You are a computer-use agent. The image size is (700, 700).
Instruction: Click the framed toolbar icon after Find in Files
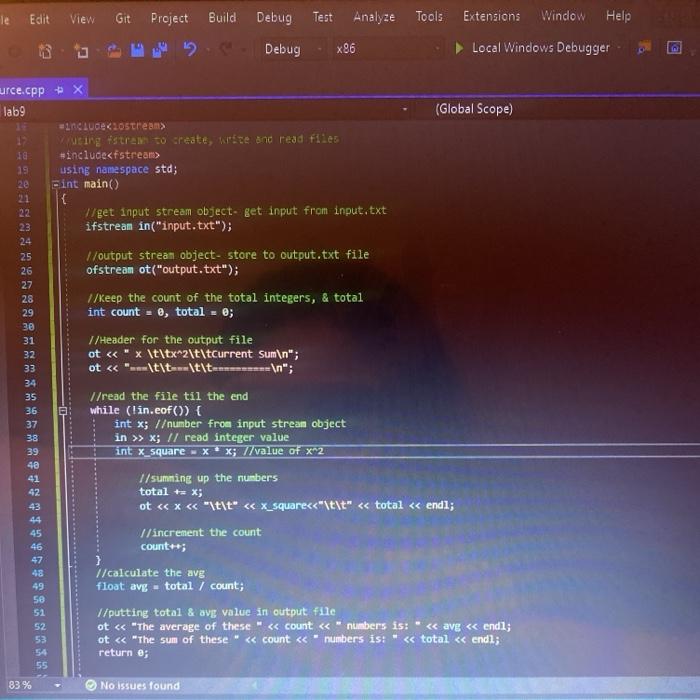tap(674, 47)
